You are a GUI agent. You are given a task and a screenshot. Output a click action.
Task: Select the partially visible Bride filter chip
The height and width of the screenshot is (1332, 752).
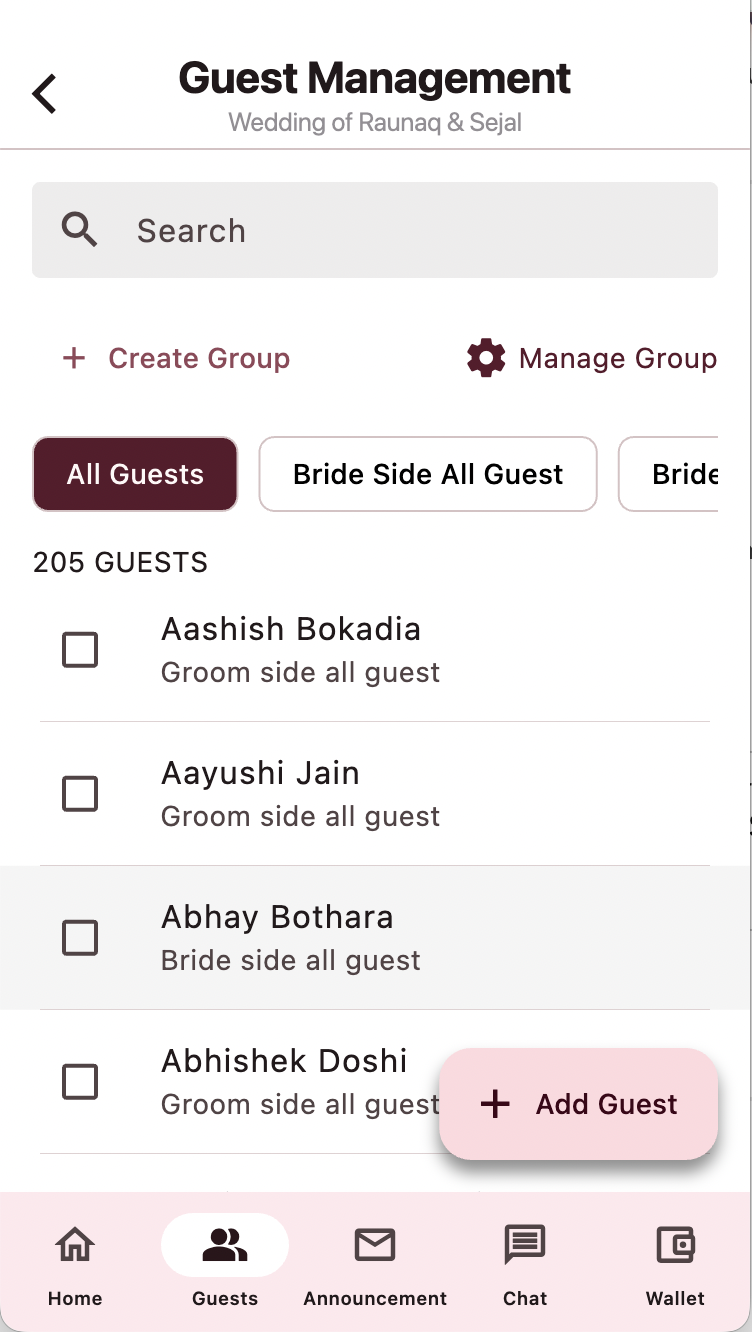(x=680, y=474)
